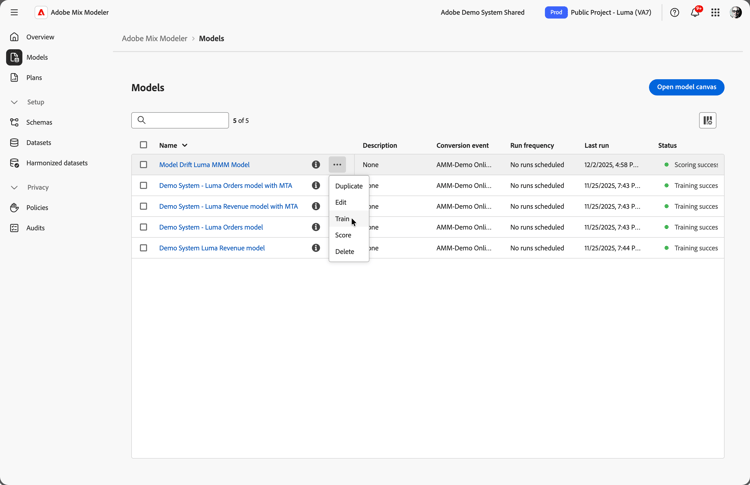The height and width of the screenshot is (485, 750).
Task: Click the Last run column header
Action: click(596, 145)
